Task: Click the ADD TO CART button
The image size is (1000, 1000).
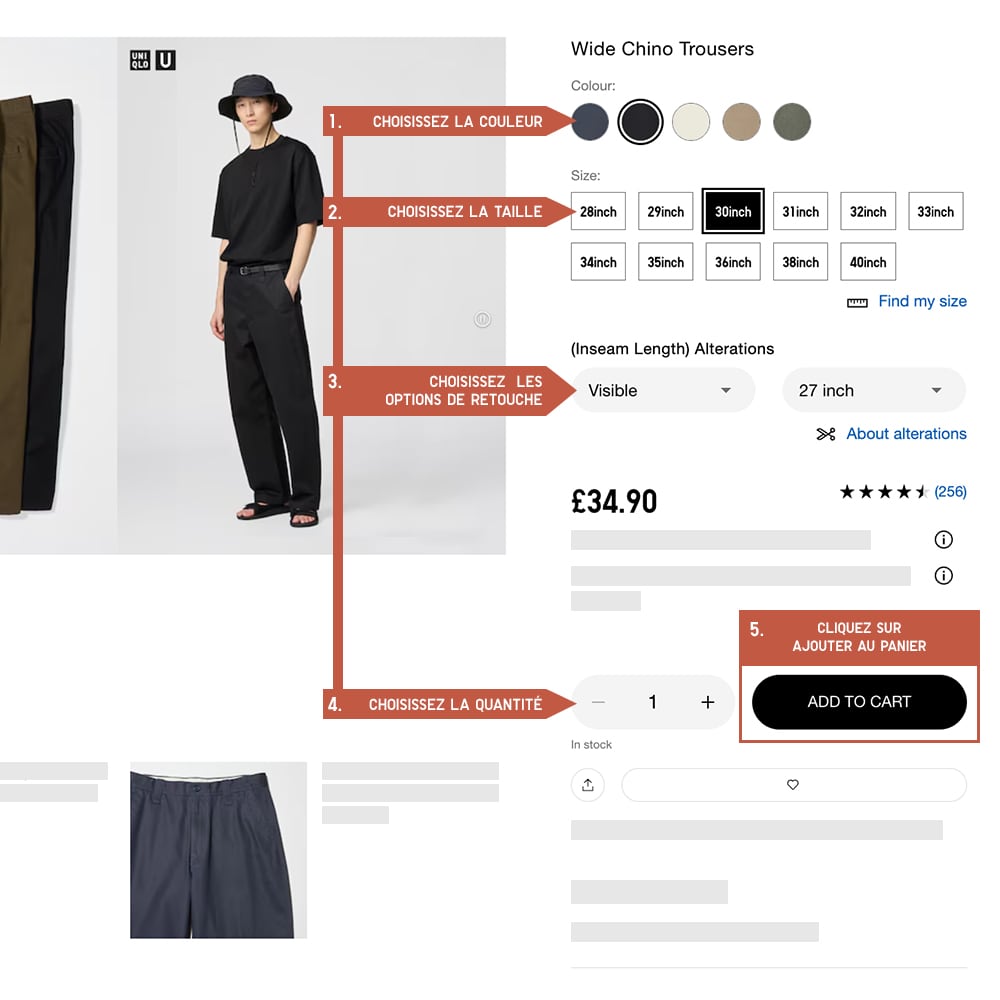Action: [x=859, y=702]
